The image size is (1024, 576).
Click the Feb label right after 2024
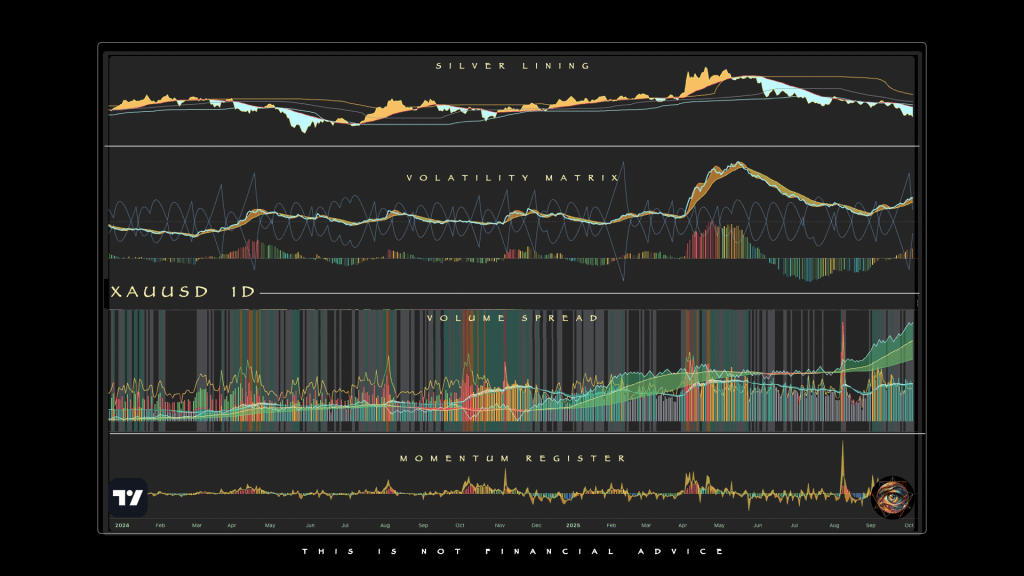pyautogui.click(x=160, y=525)
